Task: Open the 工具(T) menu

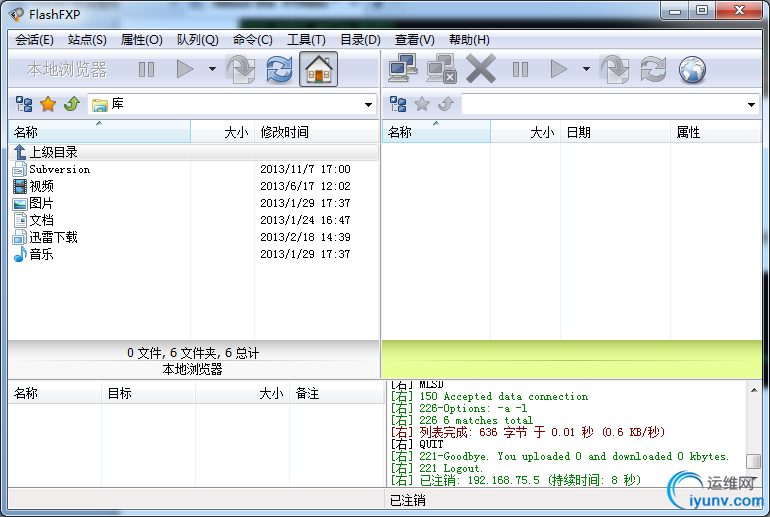Action: (x=306, y=40)
